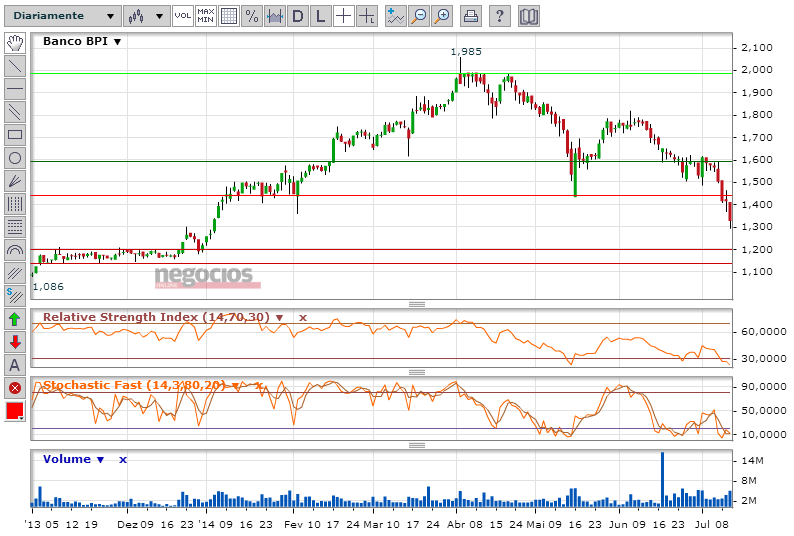Click the 14M volume axis label
794x536 pixels.
[752, 461]
